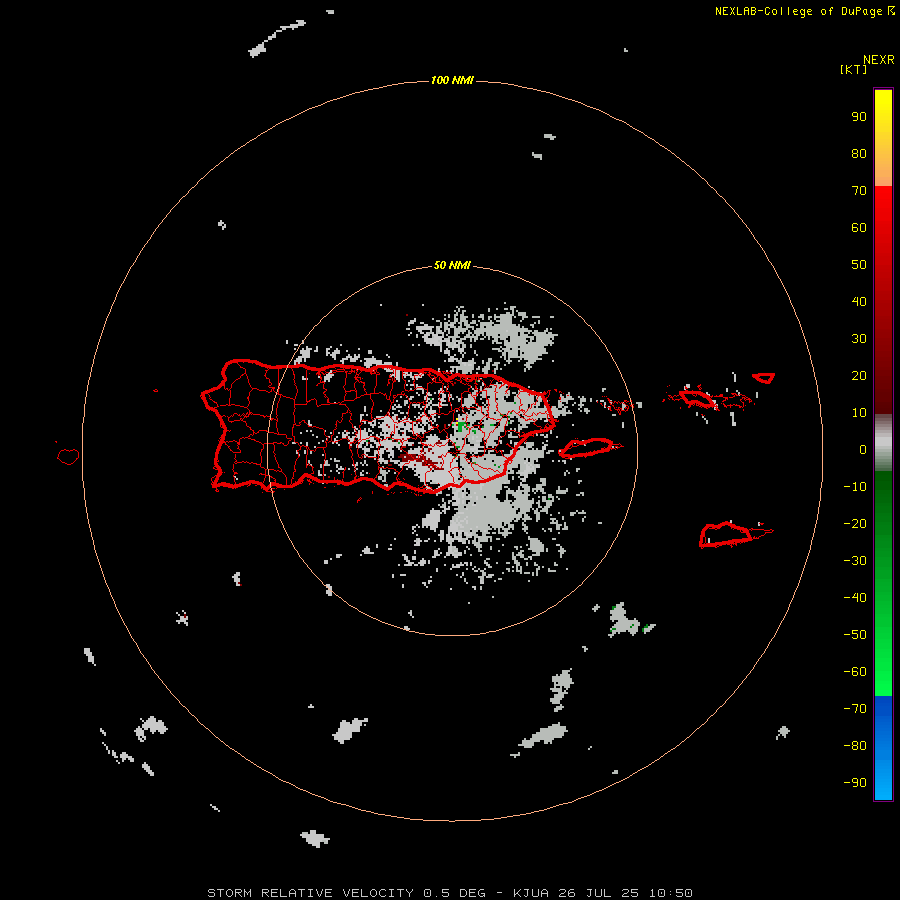Click the -70 value on the velocity scale
The image size is (900, 900).
(855, 709)
